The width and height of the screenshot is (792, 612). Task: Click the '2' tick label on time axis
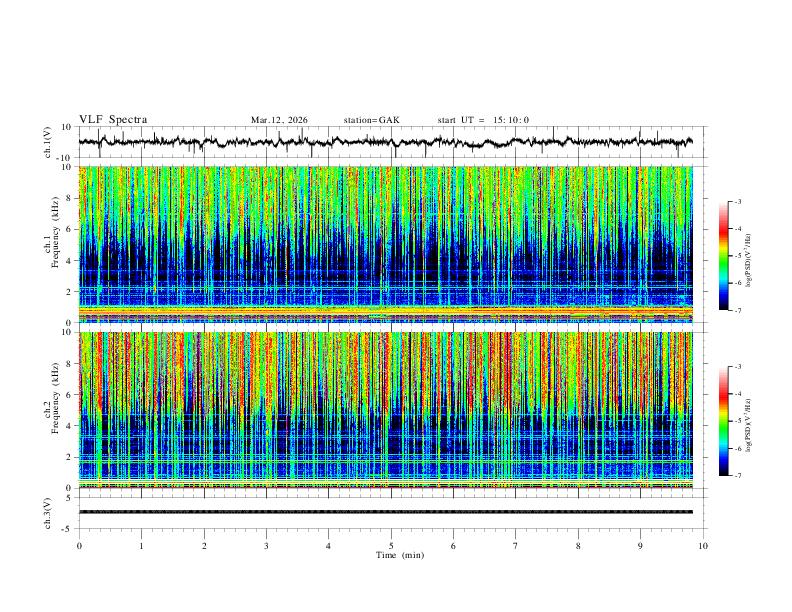204,546
